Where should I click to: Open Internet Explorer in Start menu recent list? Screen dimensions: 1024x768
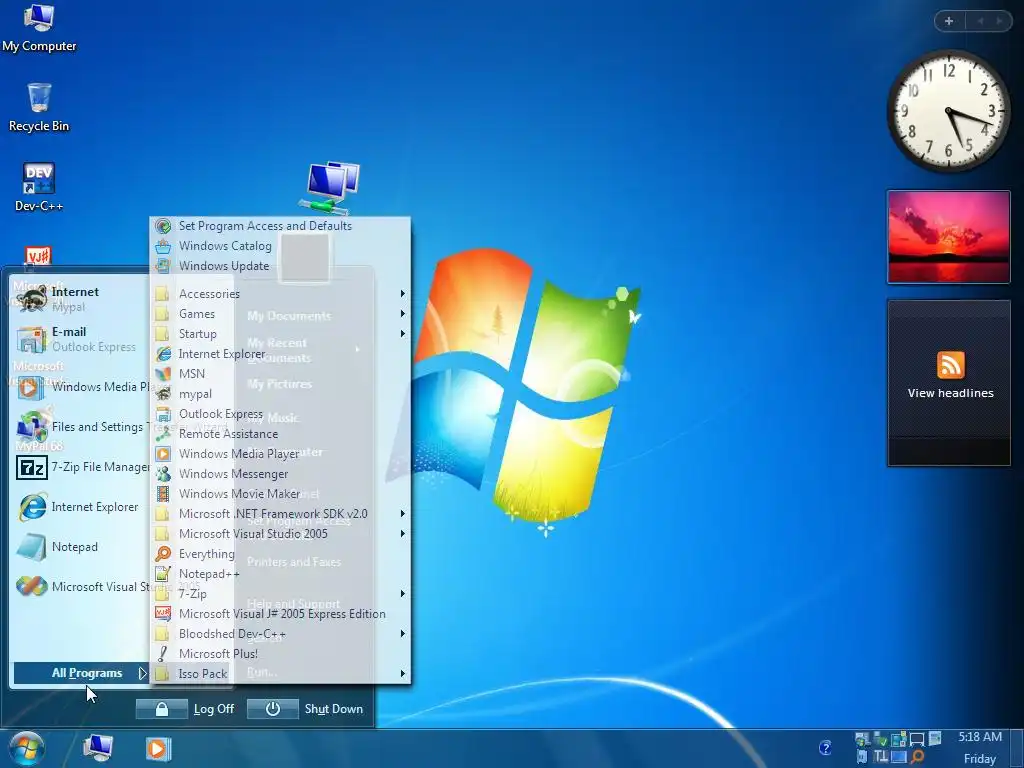[x=81, y=507]
